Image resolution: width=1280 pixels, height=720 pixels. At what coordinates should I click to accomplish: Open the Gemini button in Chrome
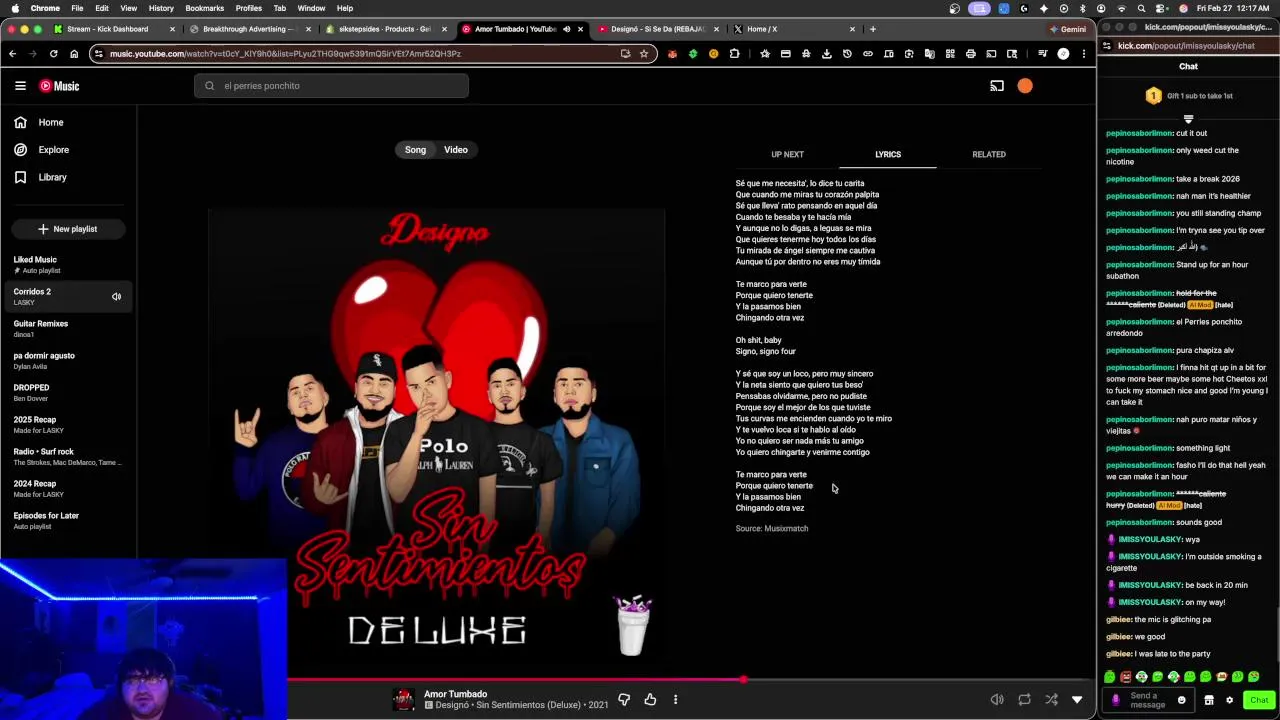coord(1068,29)
